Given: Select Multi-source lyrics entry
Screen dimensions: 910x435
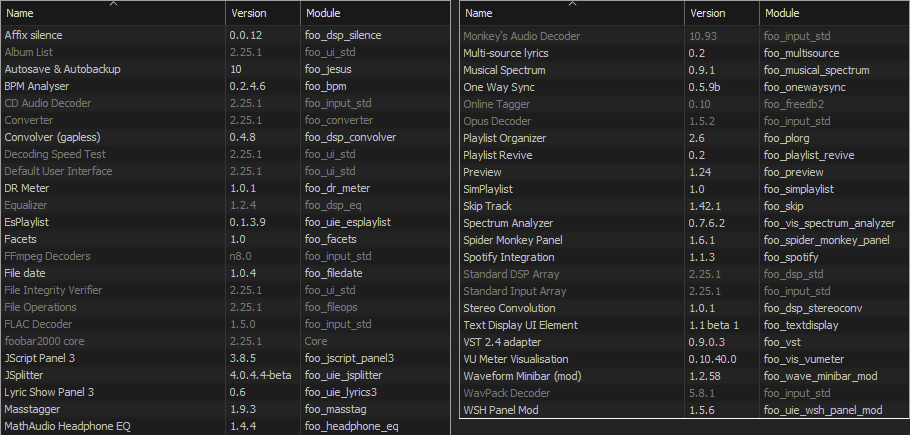Looking at the screenshot, I should (x=684, y=53).
